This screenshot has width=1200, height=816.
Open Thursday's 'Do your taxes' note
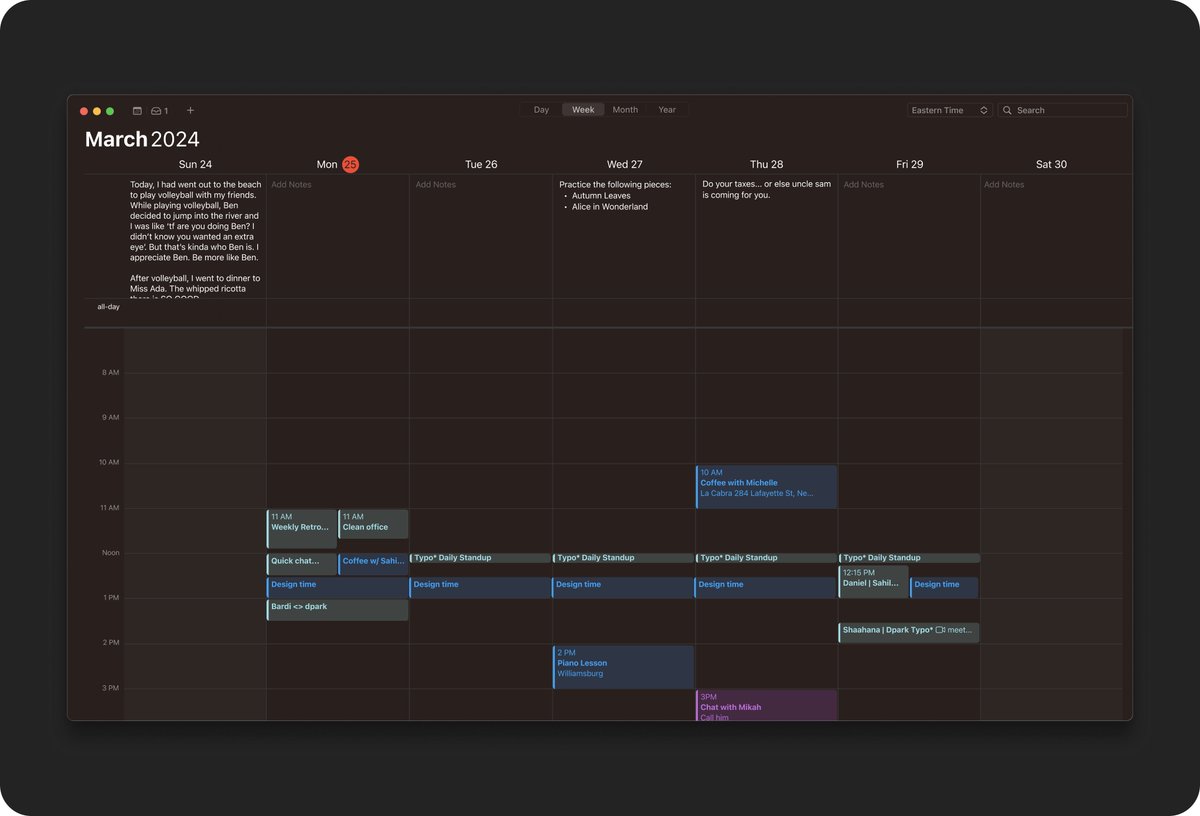click(x=766, y=189)
